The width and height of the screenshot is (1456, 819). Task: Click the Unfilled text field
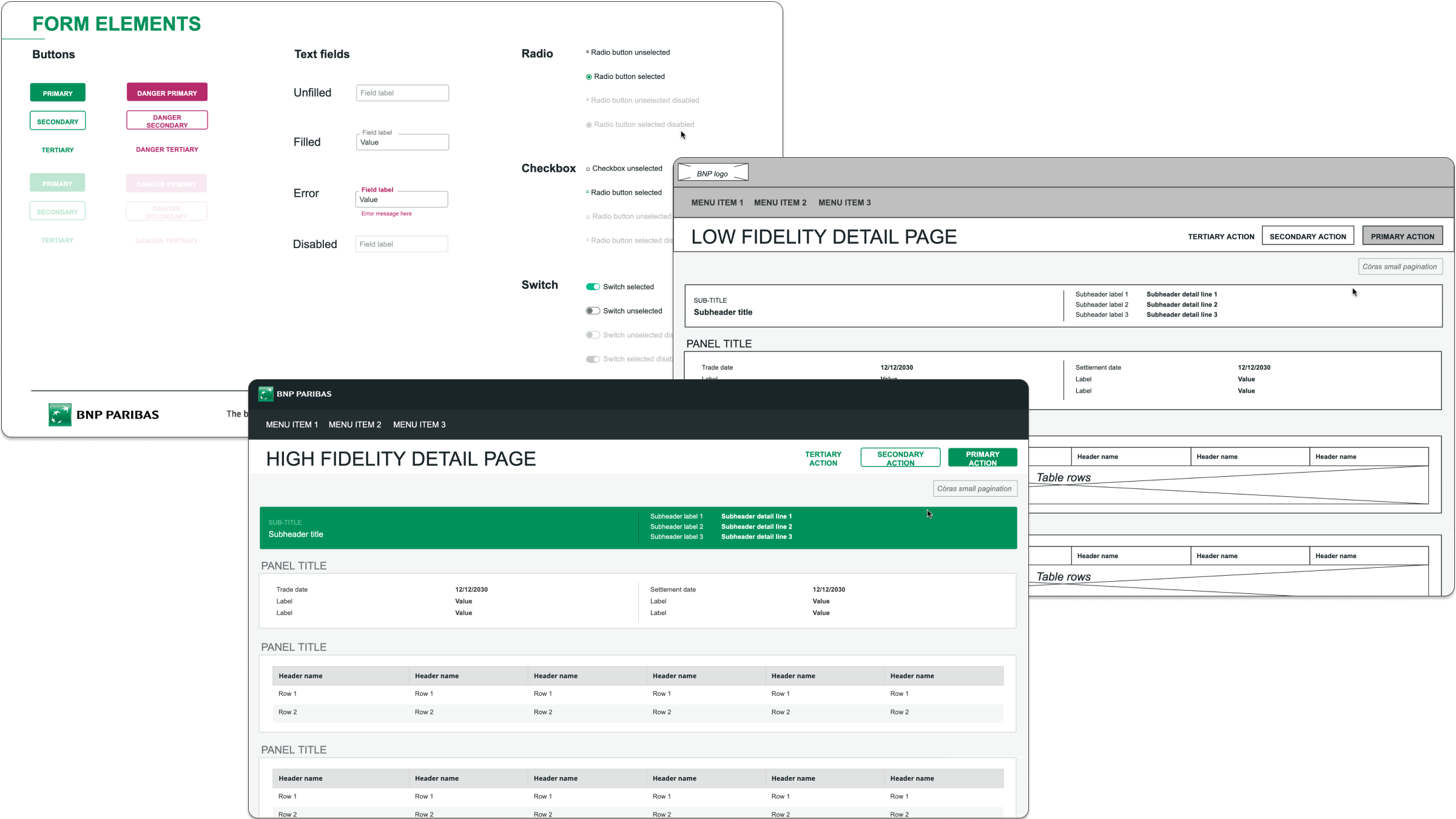tap(402, 93)
